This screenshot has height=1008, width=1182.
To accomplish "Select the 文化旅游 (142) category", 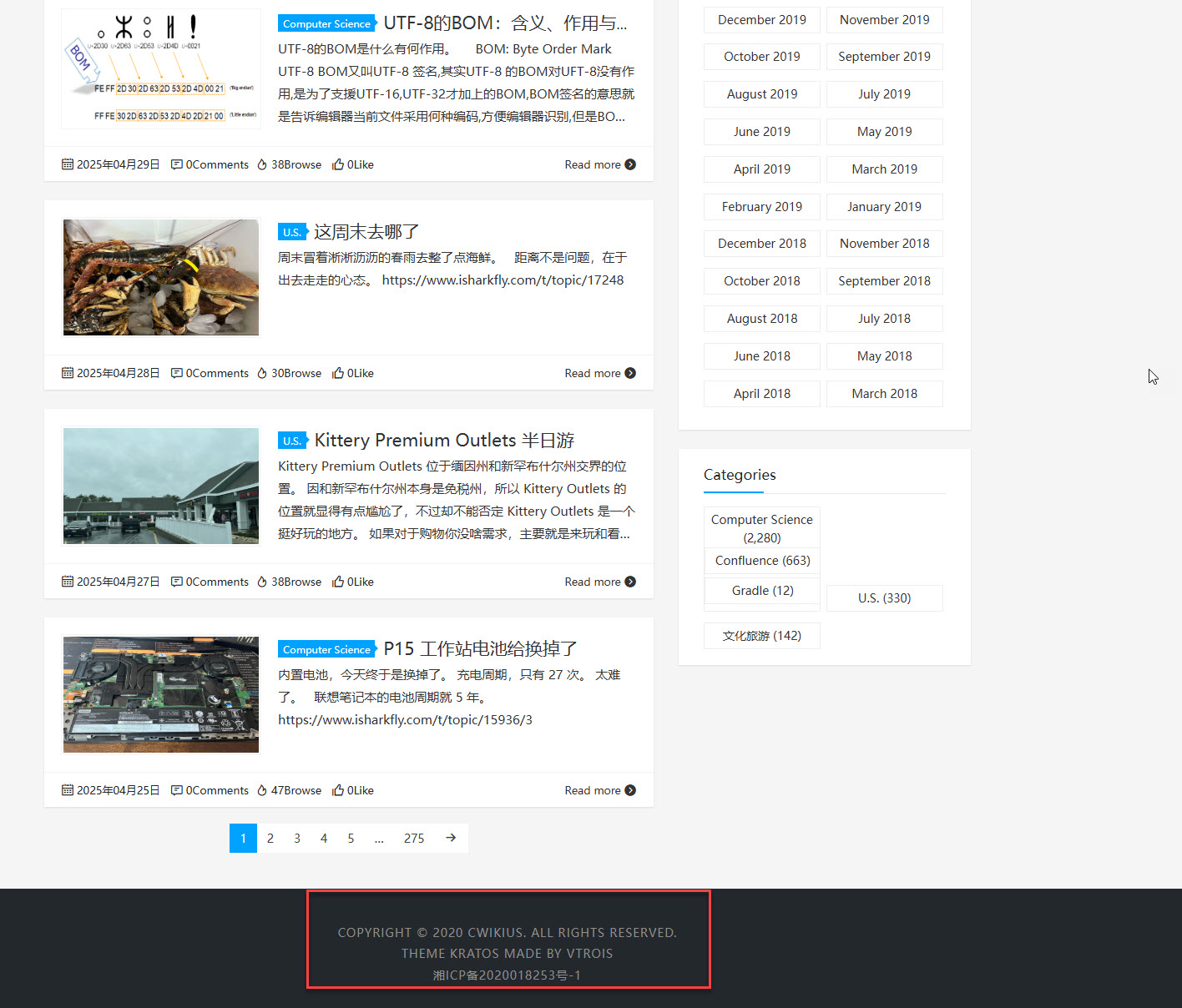I will [x=761, y=636].
